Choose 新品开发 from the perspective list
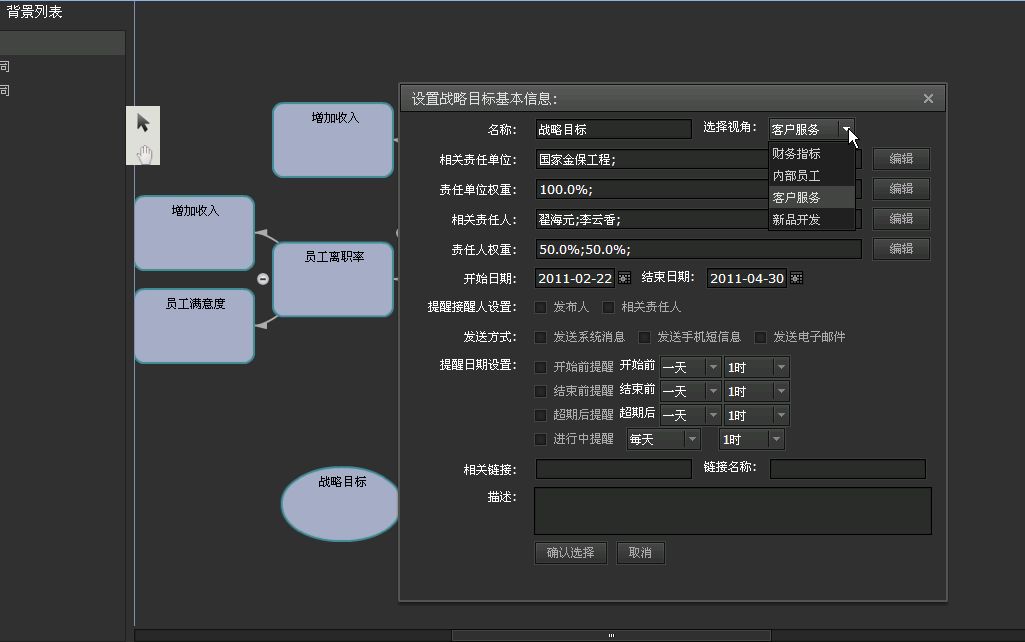Screen dimensions: 1025x642 [812, 220]
